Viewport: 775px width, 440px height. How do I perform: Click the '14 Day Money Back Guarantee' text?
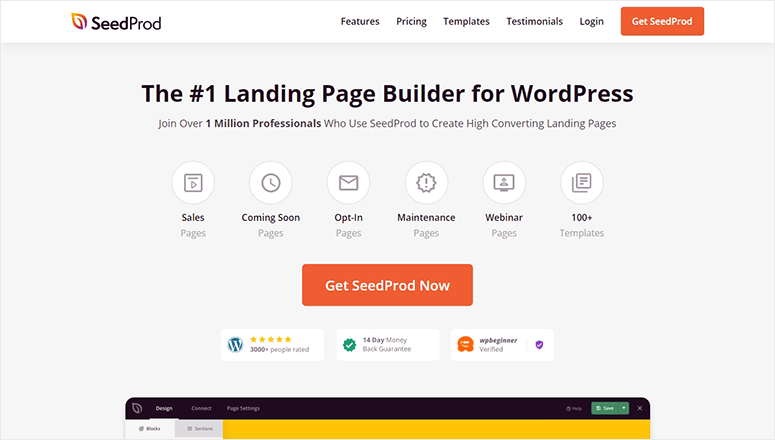pos(387,345)
